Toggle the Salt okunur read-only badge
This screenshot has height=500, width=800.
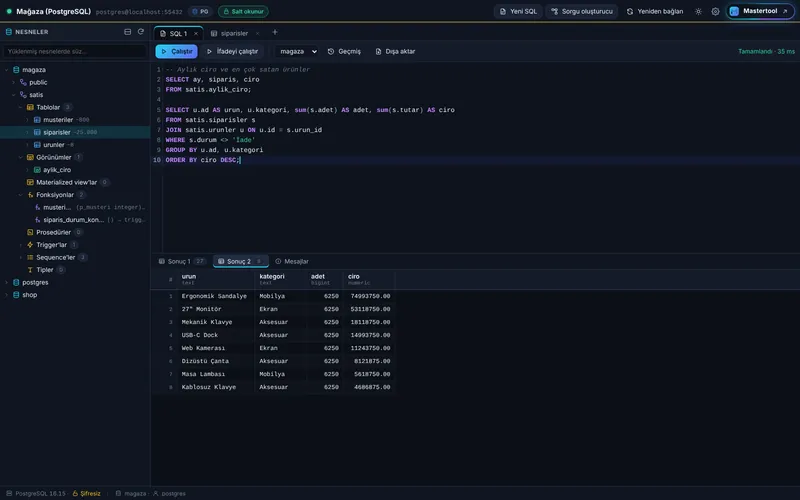243,11
